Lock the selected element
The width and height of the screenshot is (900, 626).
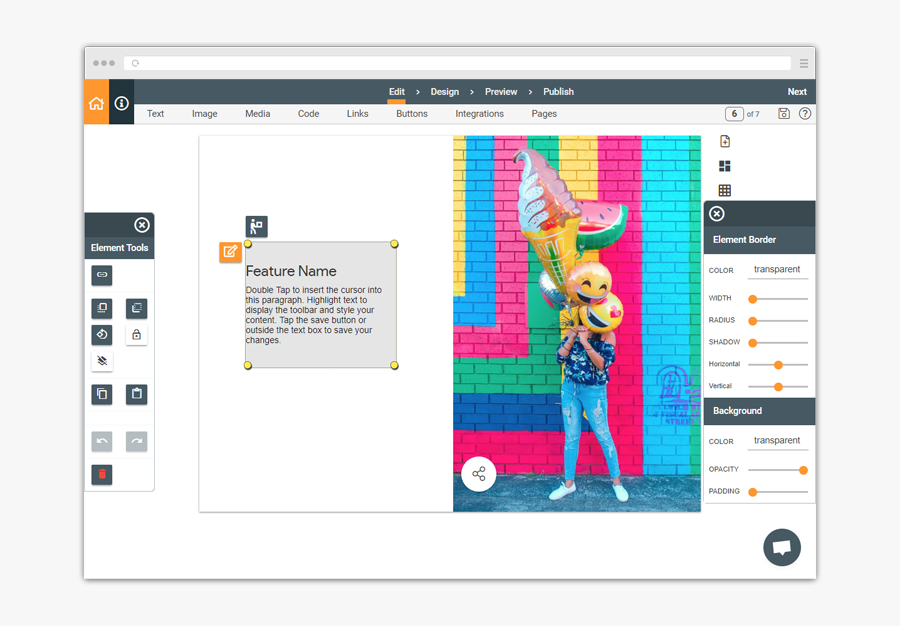click(x=136, y=334)
